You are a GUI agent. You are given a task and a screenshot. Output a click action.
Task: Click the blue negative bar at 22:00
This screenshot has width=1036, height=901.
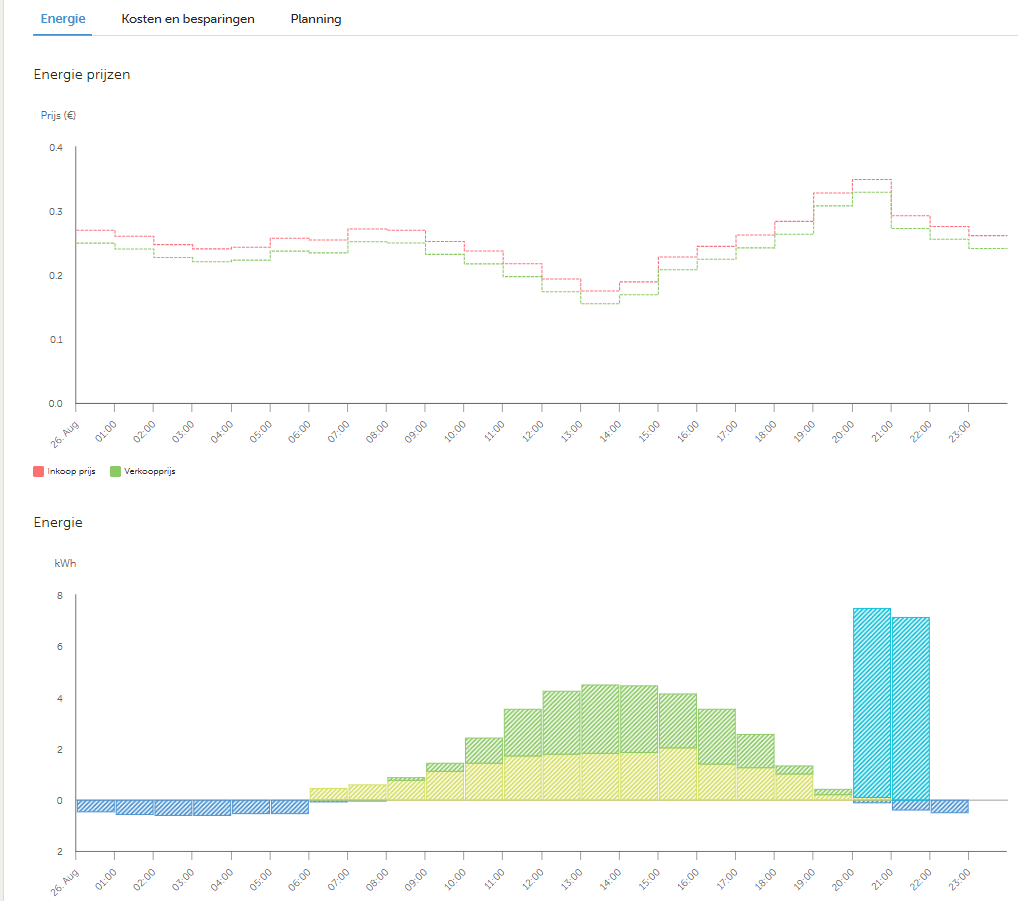(x=949, y=807)
